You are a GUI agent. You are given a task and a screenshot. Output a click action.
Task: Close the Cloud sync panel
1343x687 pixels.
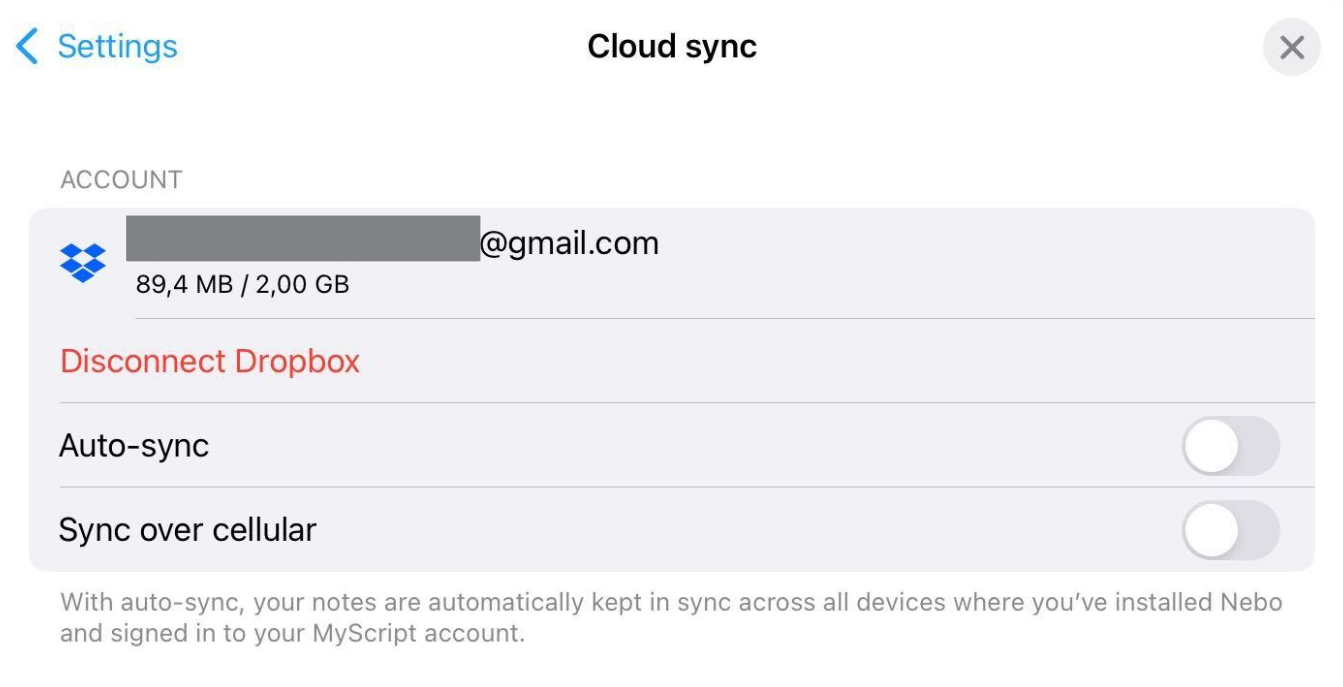1292,47
